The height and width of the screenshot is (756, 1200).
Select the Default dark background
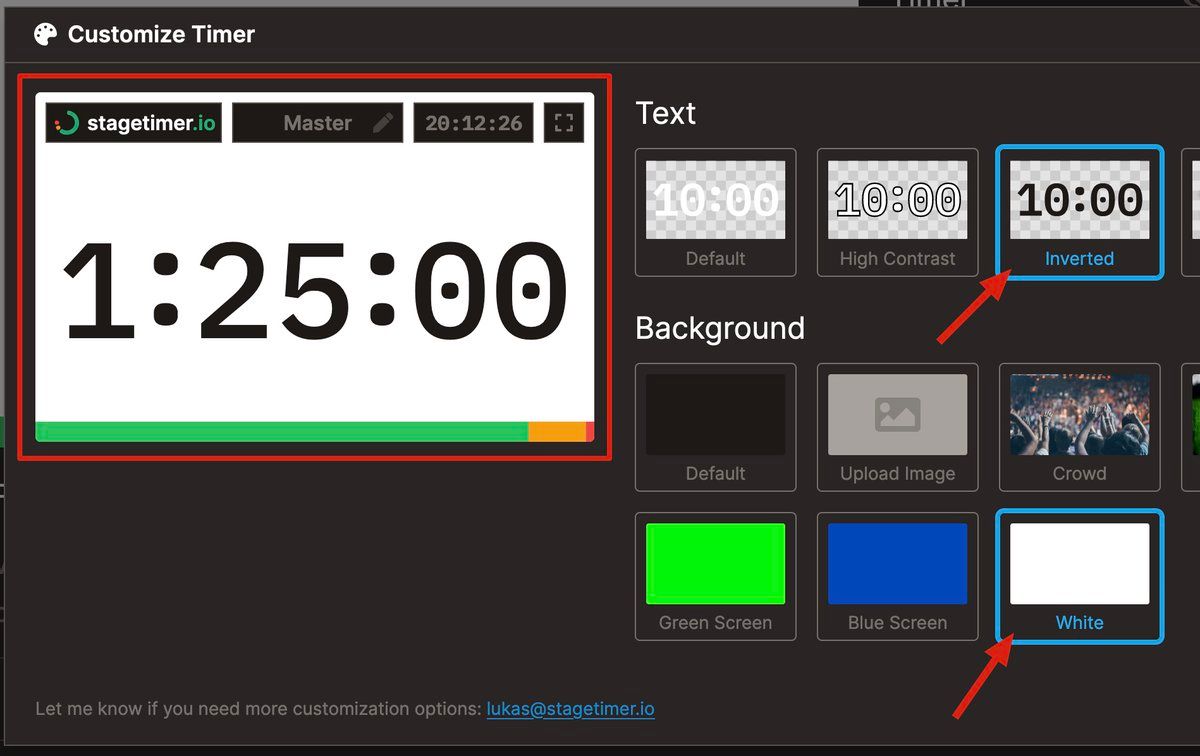(x=715, y=427)
